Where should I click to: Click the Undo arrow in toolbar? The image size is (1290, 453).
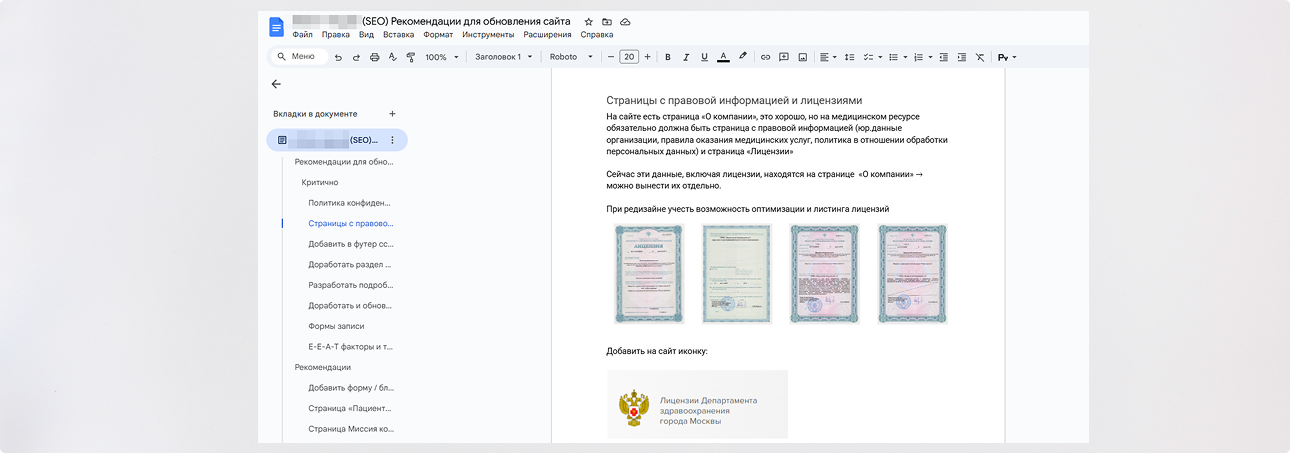[x=338, y=57]
